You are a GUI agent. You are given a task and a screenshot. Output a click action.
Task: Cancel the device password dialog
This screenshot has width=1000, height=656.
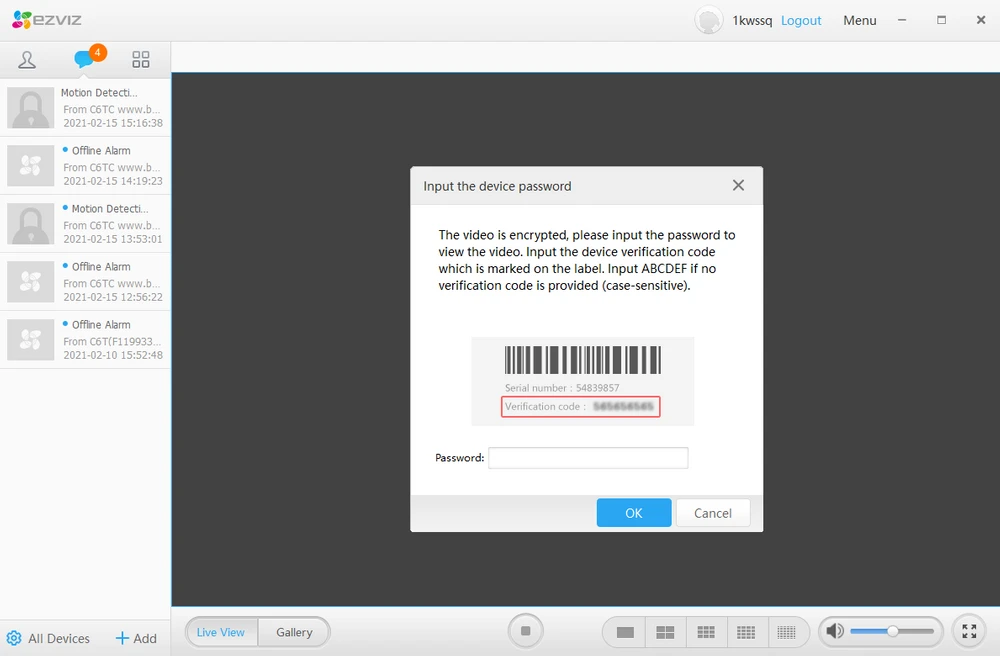click(x=712, y=513)
